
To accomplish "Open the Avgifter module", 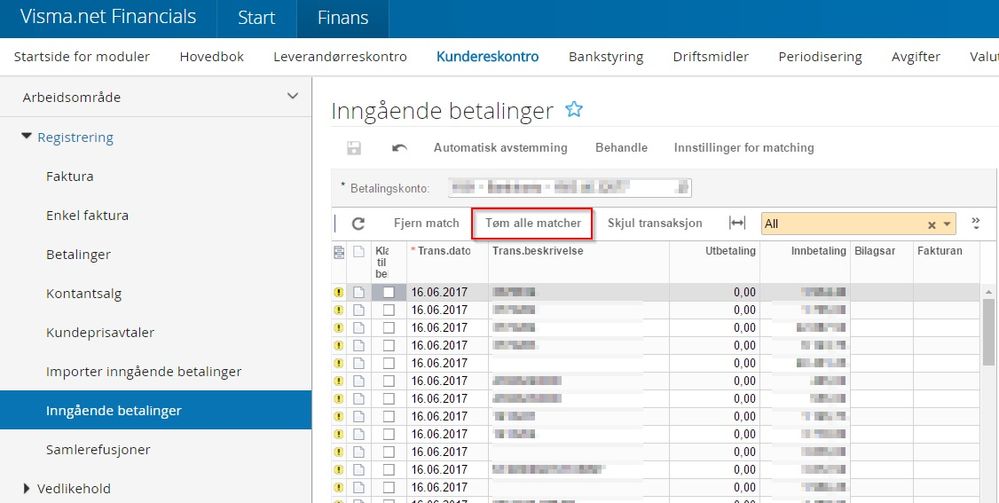I will tap(916, 57).
